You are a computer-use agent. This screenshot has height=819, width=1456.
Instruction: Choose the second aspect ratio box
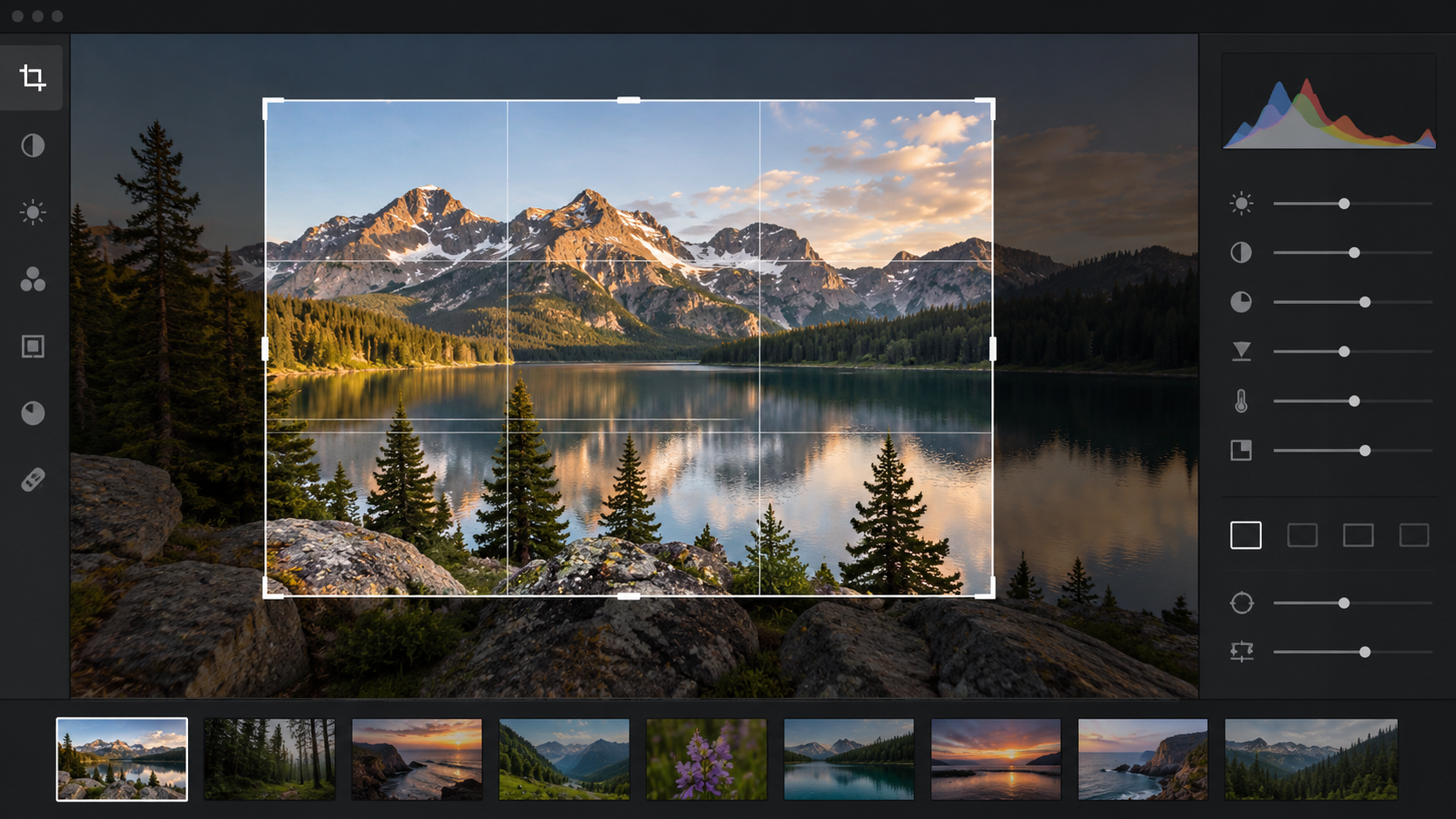tap(1302, 535)
